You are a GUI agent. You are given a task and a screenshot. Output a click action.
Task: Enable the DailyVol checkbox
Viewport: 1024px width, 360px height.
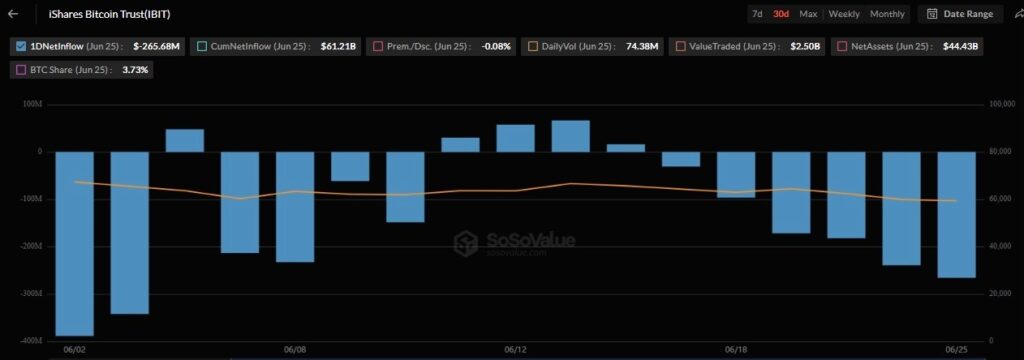(x=532, y=46)
